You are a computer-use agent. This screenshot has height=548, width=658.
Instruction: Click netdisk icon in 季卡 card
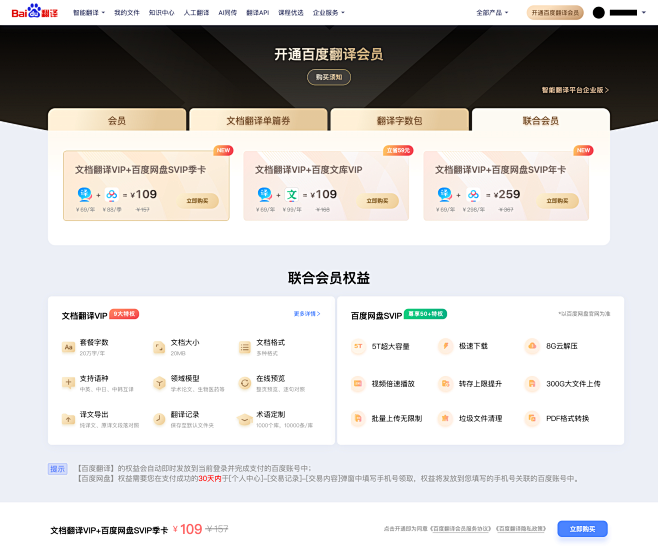[112, 195]
